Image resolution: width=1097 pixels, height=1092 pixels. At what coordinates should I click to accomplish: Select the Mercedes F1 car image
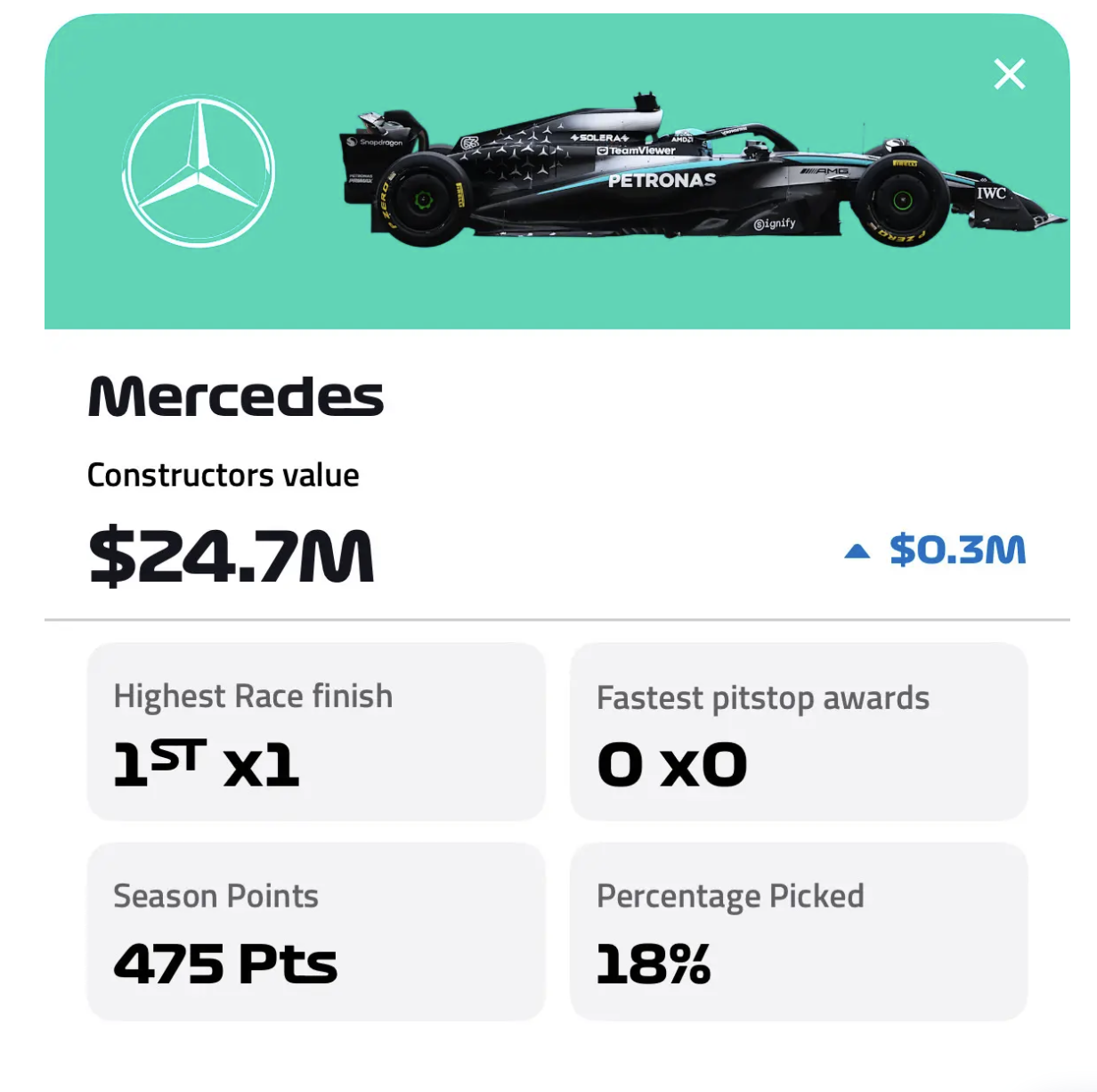coord(703,169)
